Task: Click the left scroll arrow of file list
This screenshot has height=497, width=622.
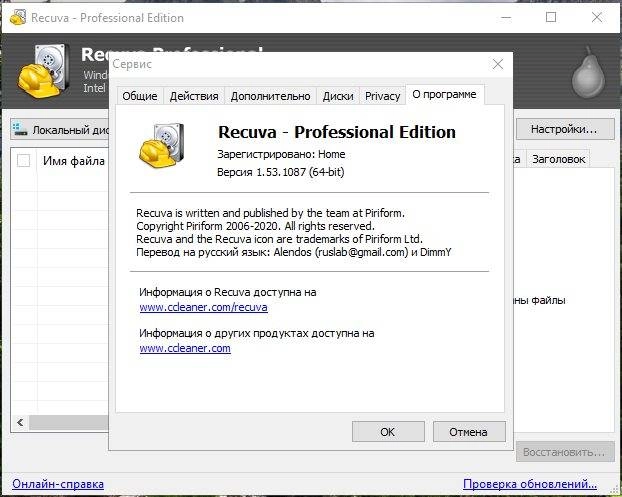Action: coord(20,422)
